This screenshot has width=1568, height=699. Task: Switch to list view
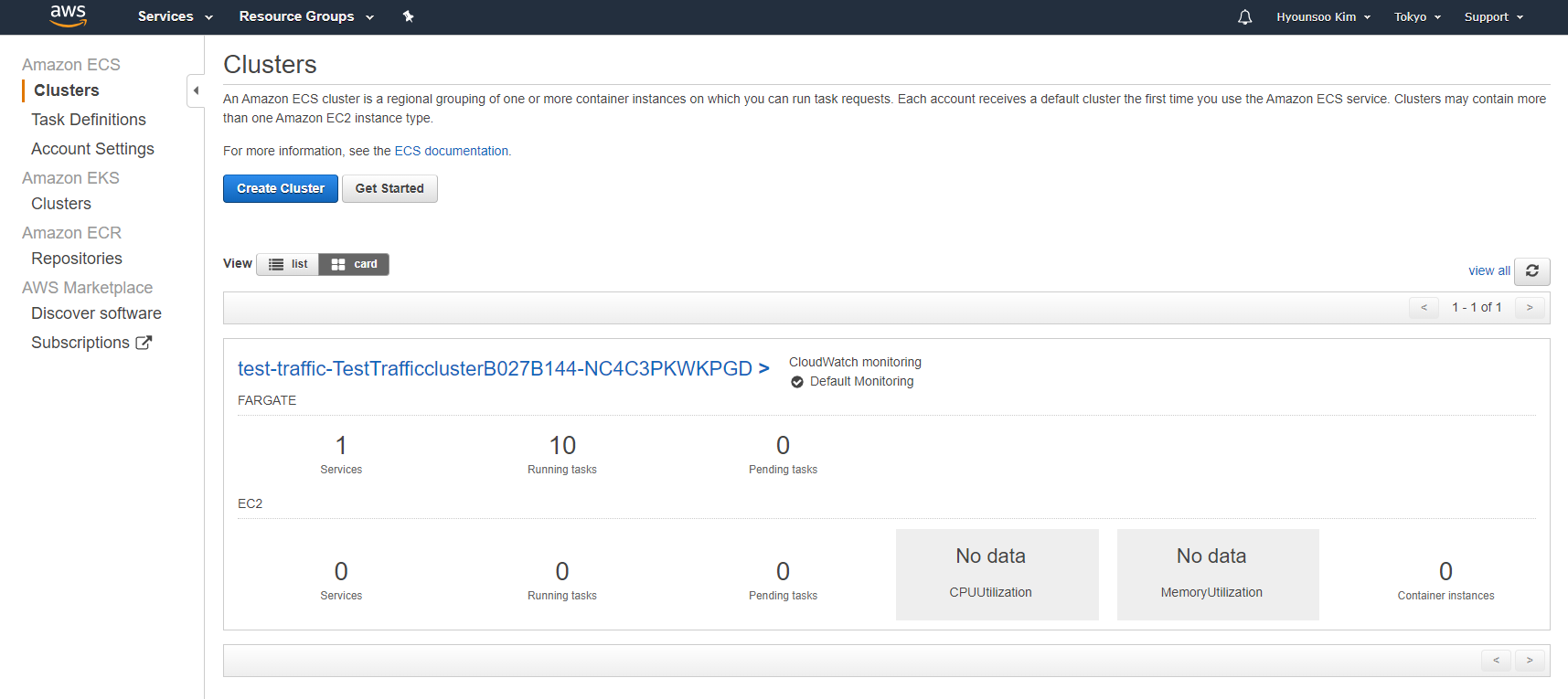click(x=288, y=264)
